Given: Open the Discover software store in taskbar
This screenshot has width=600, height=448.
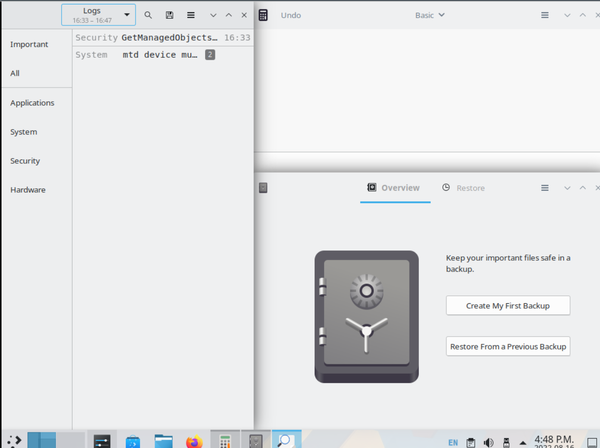Looking at the screenshot, I should 133,441.
